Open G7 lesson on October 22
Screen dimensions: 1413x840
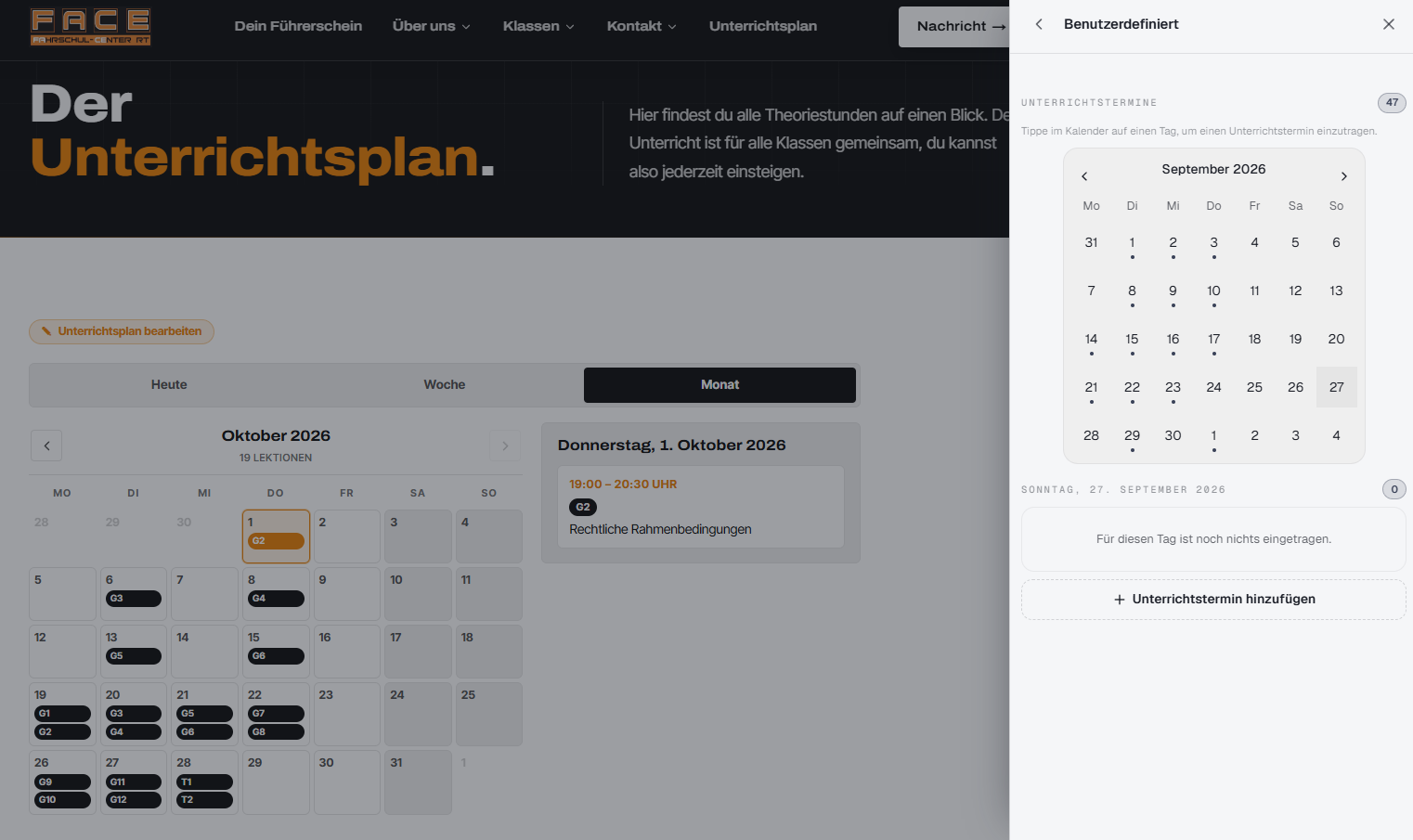coord(276,714)
